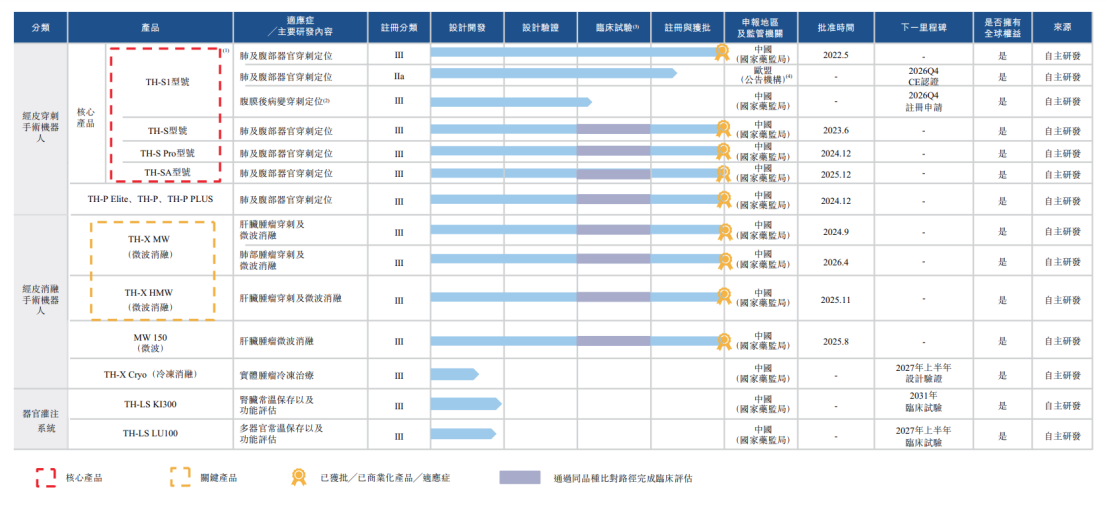Image resolution: width=1109 pixels, height=506 pixels.
Task: Click the 2025.8 approval date cell
Action: click(x=836, y=342)
